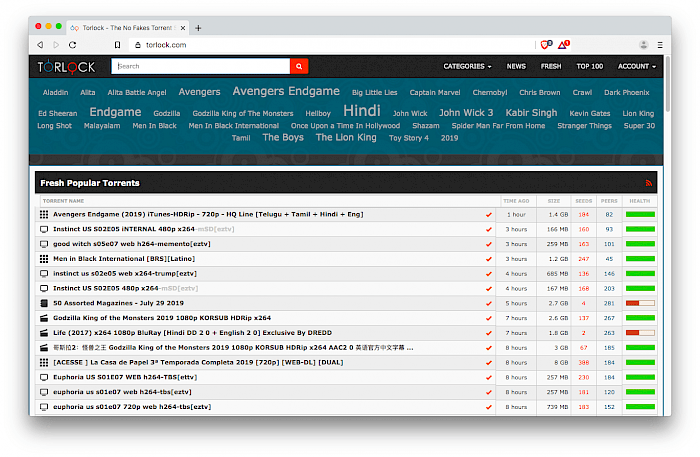Click the grid category icon for Avengers Endgame row
Screen dimensions: 700x457
(x=44, y=214)
